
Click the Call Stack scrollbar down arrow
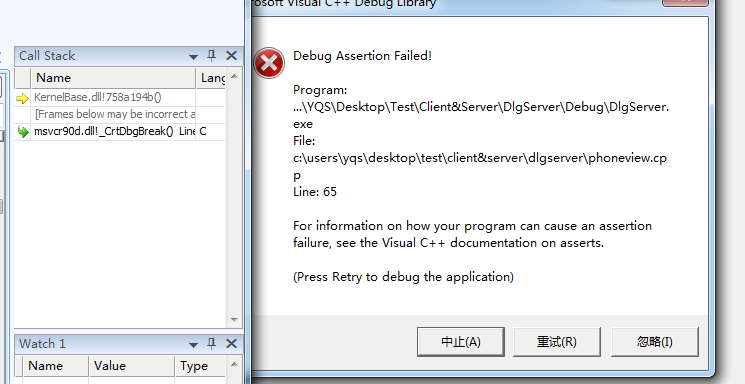click(234, 320)
